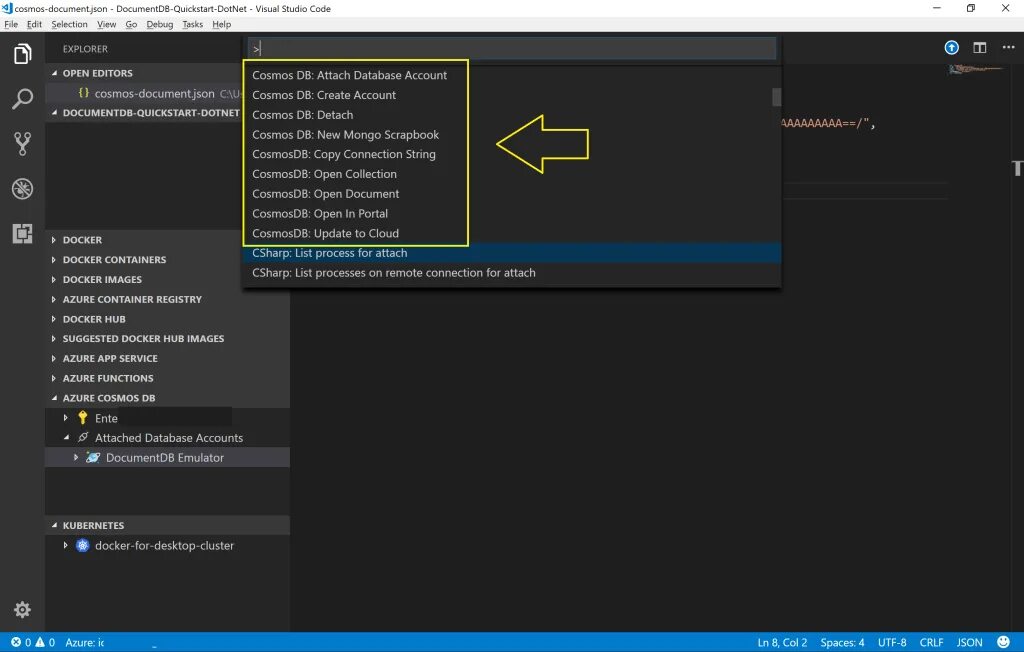Viewport: 1024px width, 652px height.
Task: Click the plug icon of Attached Database Accounts
Action: pos(83,437)
